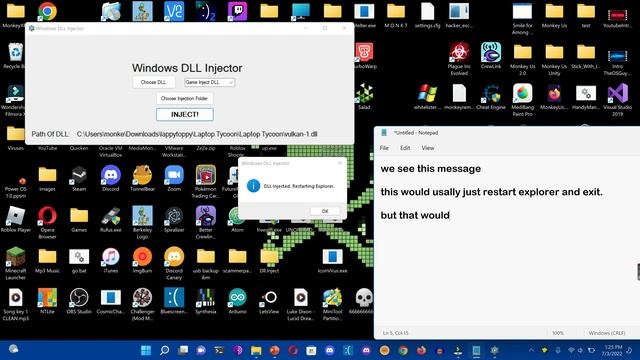The width and height of the screenshot is (640, 360).
Task: Click Windows (CRLF) in Notepad status bar
Action: (x=607, y=333)
